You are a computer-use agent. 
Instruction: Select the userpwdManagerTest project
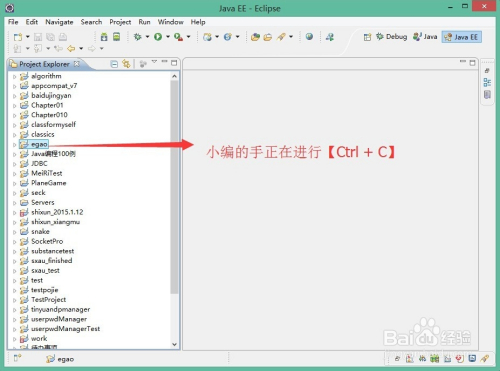click(x=65, y=329)
